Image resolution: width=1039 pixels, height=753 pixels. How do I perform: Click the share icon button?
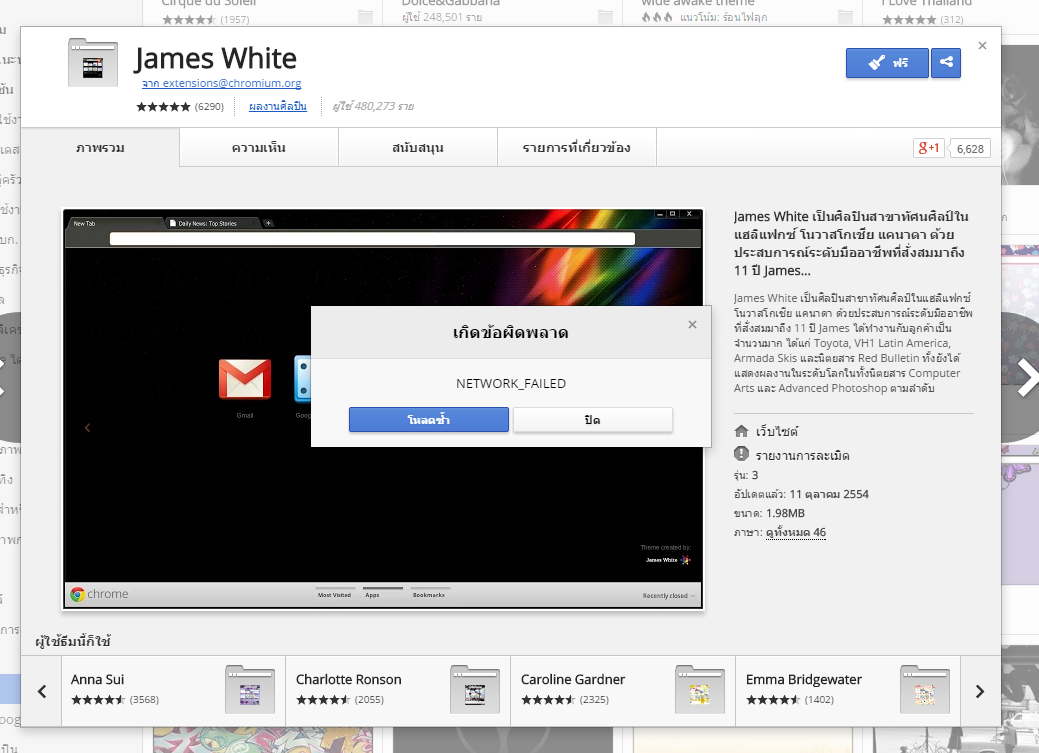pyautogui.click(x=946, y=63)
